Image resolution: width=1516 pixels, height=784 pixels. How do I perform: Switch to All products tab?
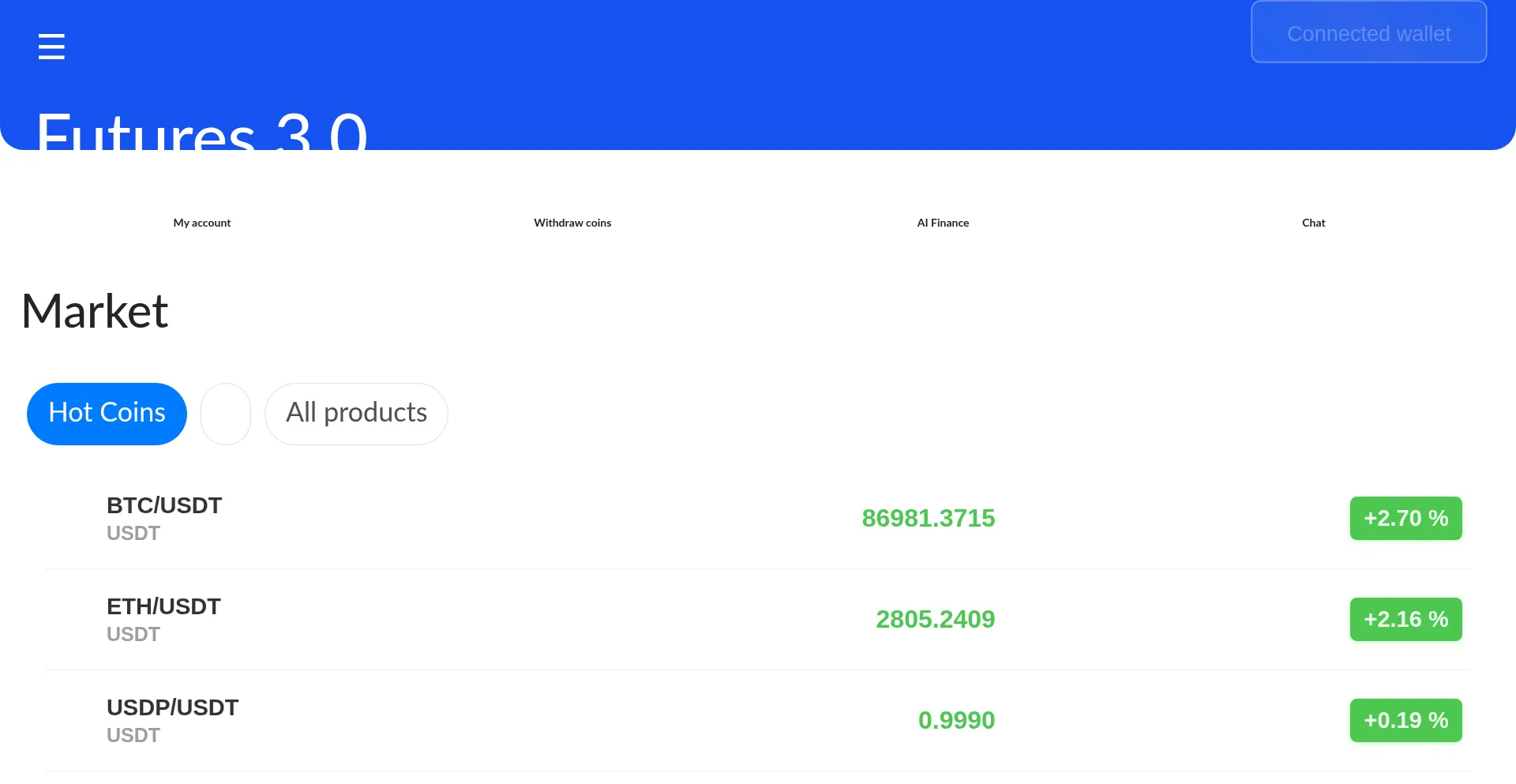(x=356, y=414)
